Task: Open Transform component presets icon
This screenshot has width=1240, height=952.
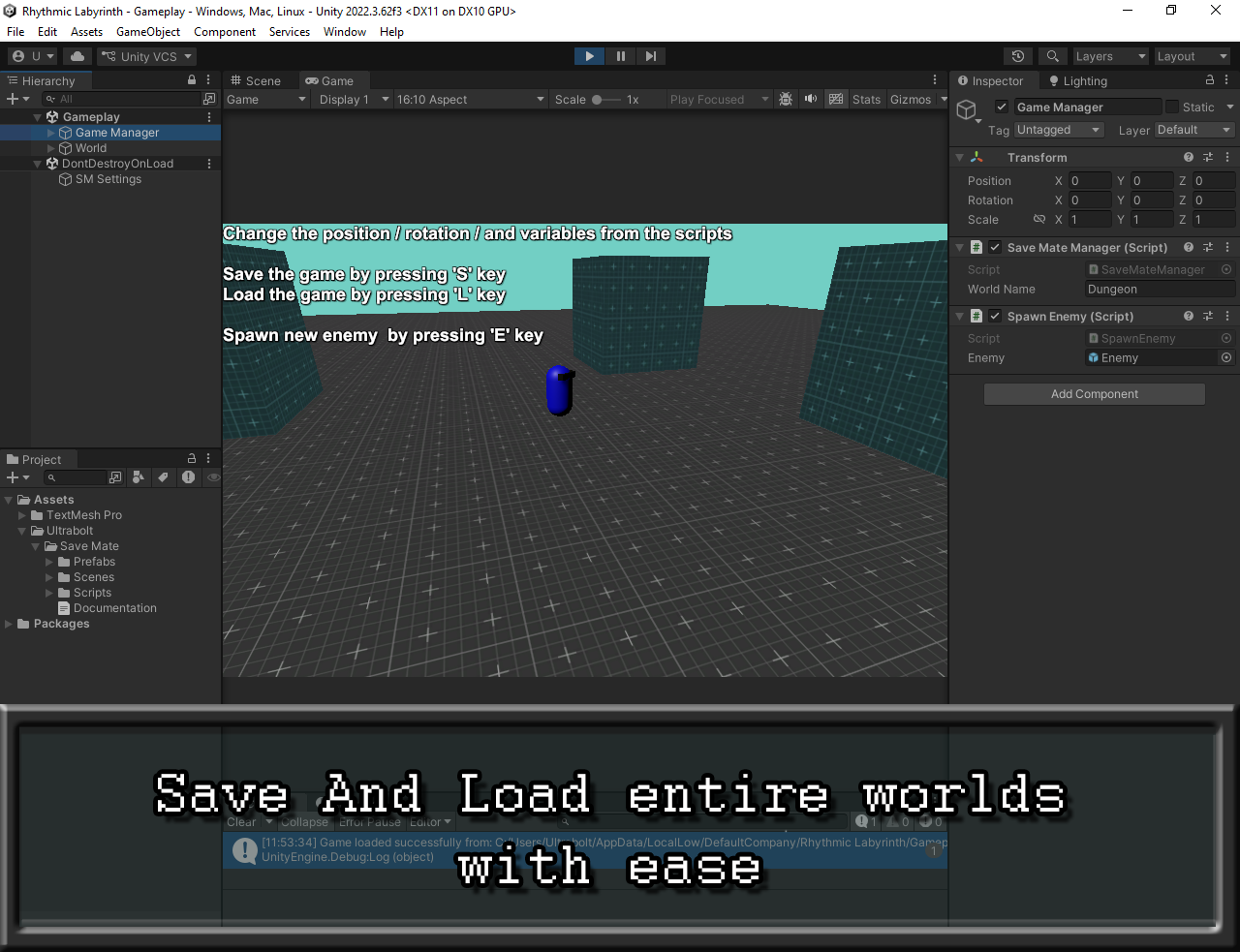Action: (1208, 157)
